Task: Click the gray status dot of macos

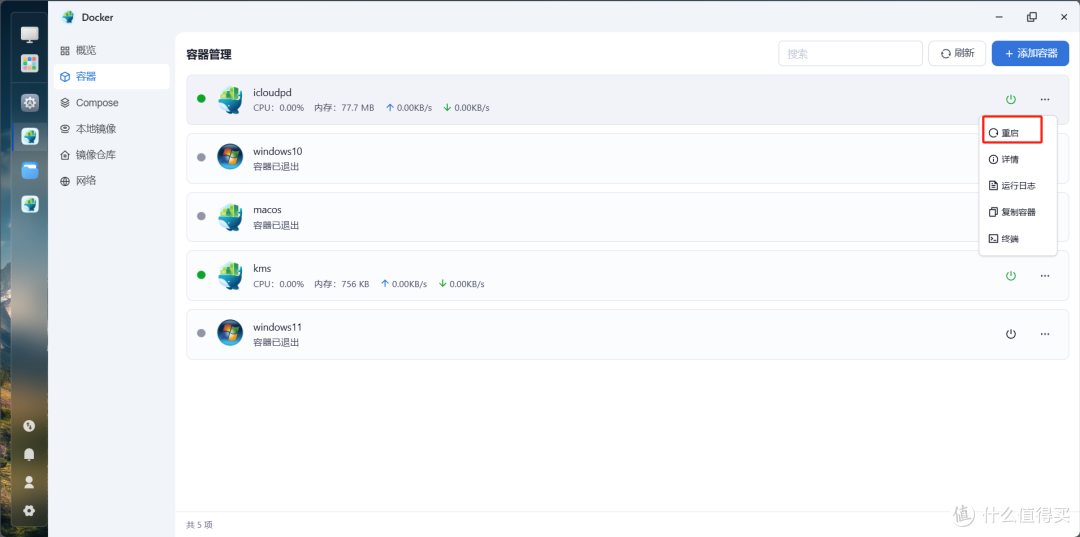Action: click(x=201, y=216)
